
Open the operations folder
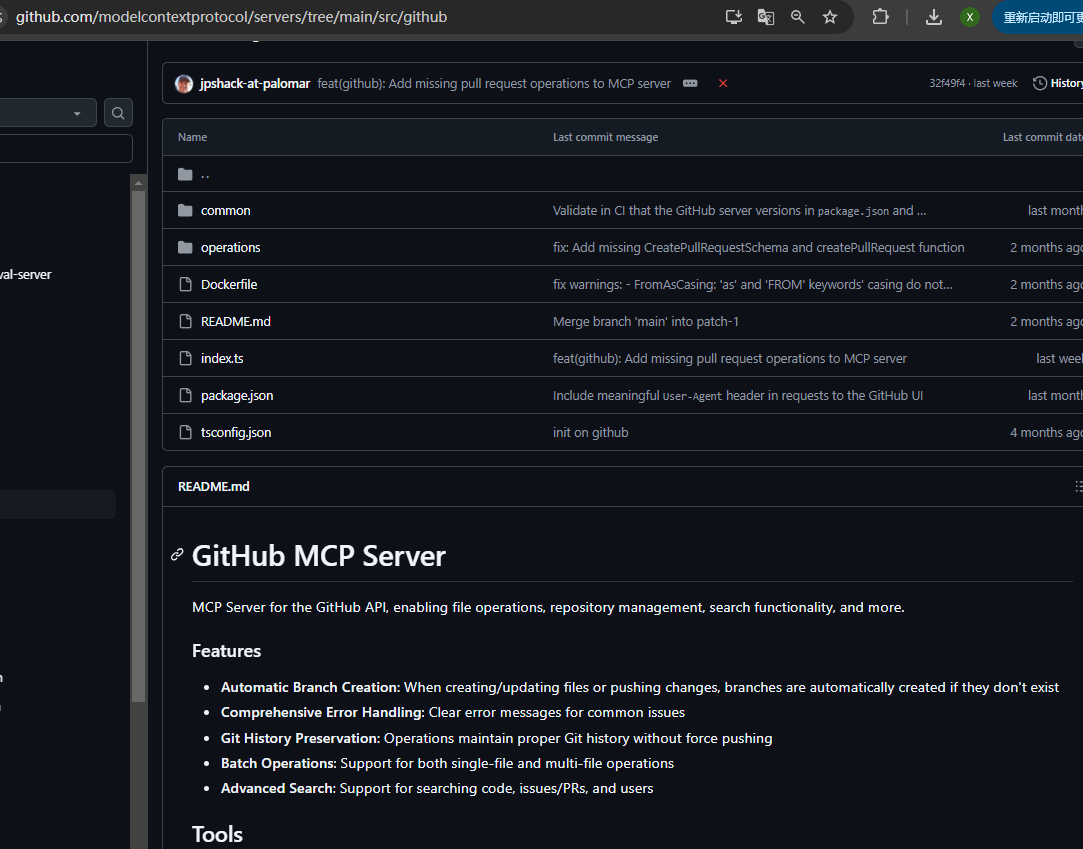230,248
